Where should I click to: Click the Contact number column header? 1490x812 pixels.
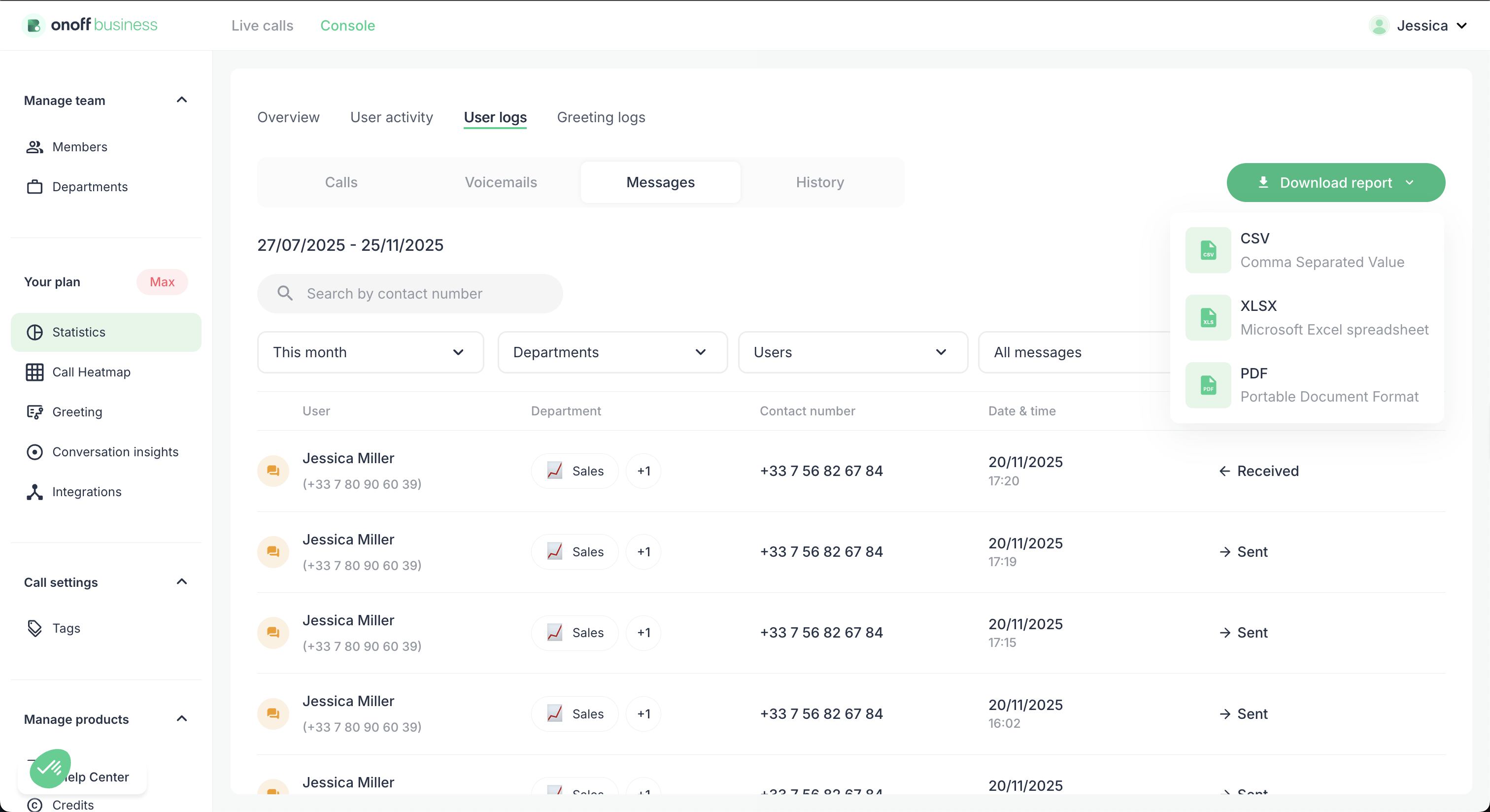click(807, 410)
